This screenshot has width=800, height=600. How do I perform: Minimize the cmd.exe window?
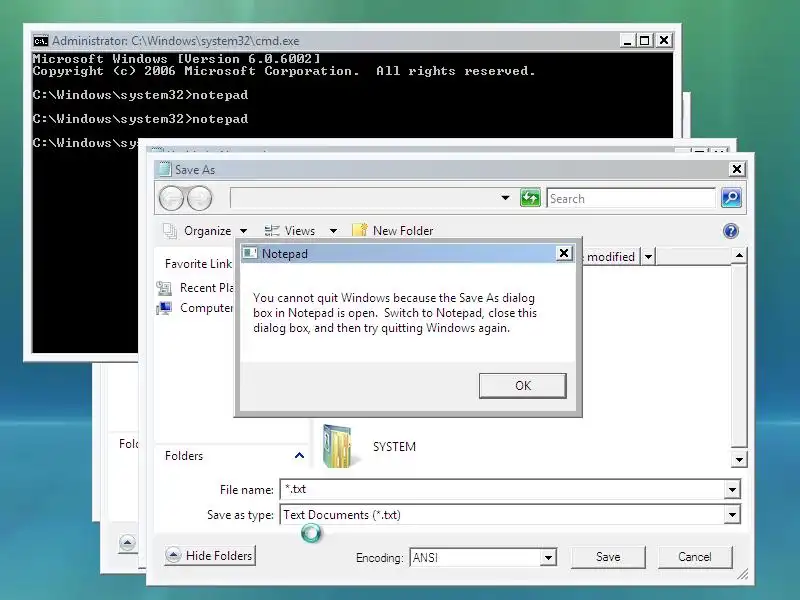click(627, 40)
